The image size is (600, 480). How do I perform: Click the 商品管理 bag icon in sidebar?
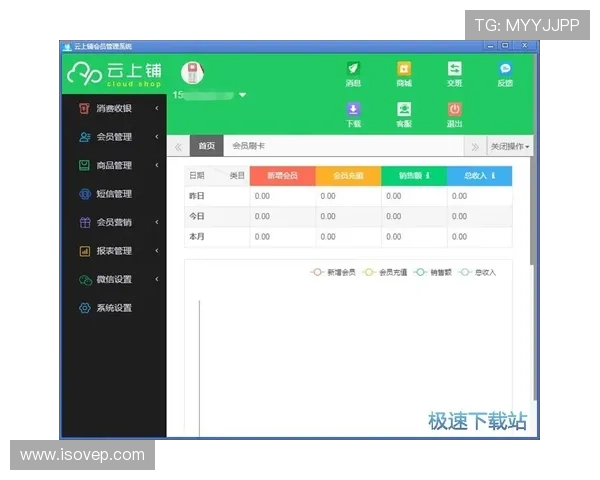pyautogui.click(x=84, y=165)
